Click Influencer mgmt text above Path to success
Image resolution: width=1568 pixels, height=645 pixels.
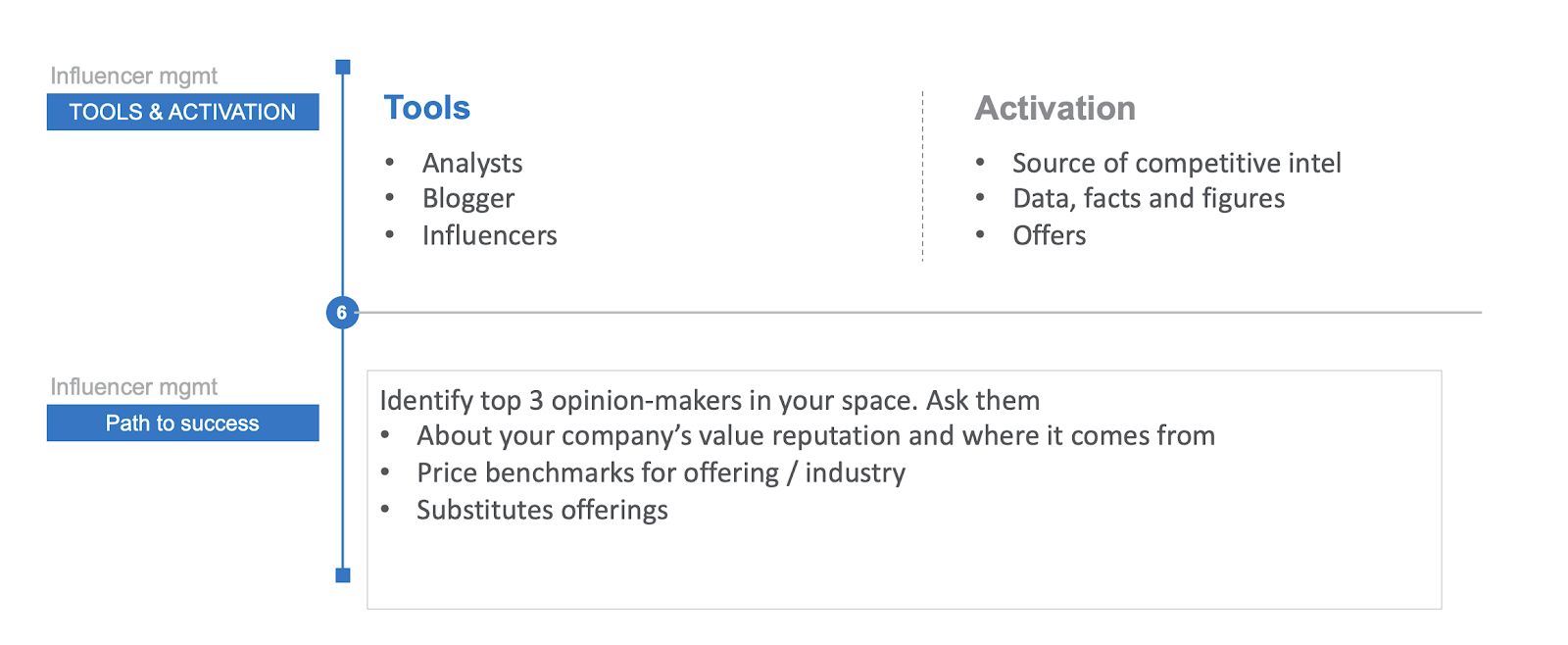coord(134,387)
